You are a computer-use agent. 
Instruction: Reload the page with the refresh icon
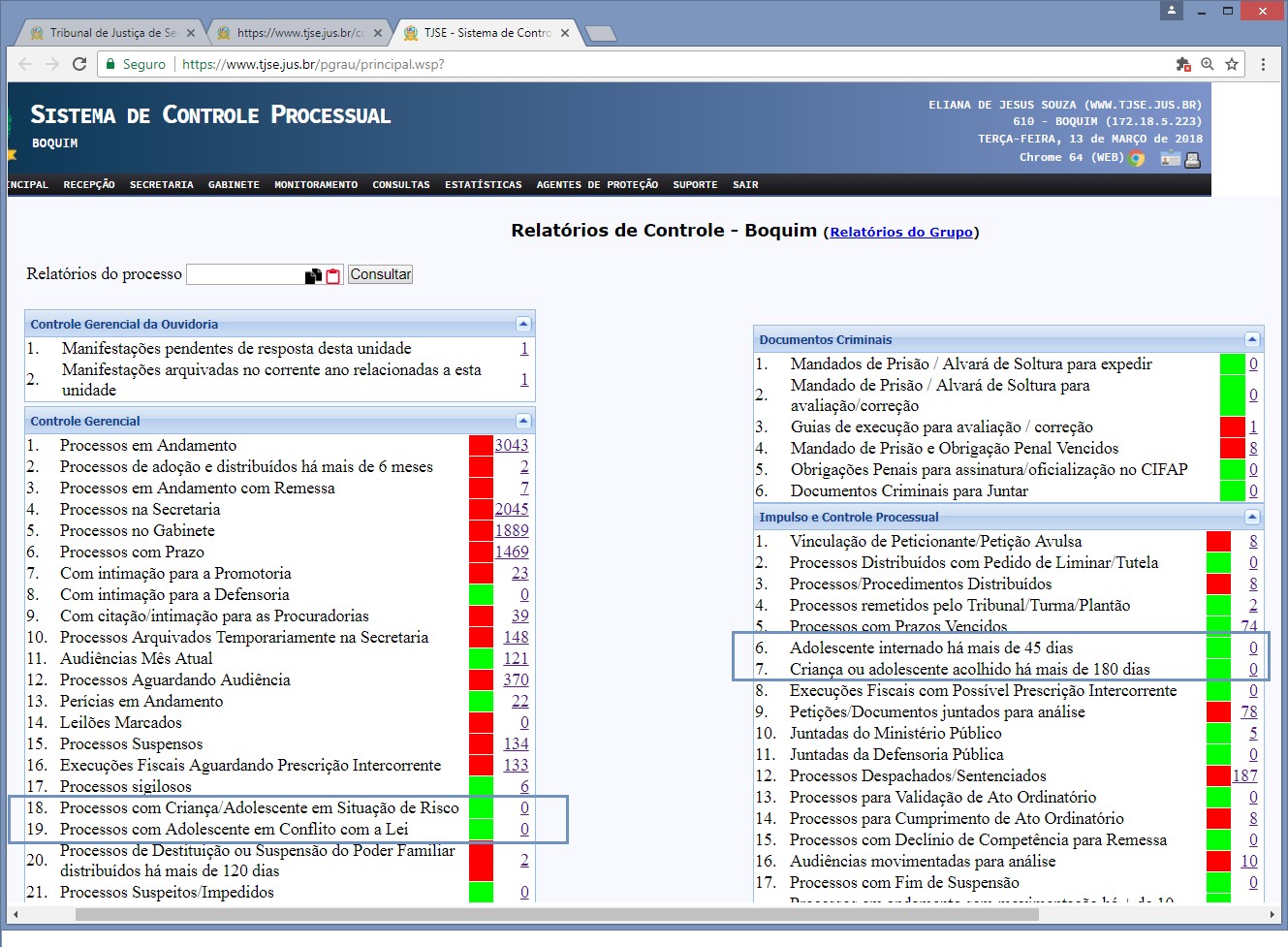[x=79, y=64]
